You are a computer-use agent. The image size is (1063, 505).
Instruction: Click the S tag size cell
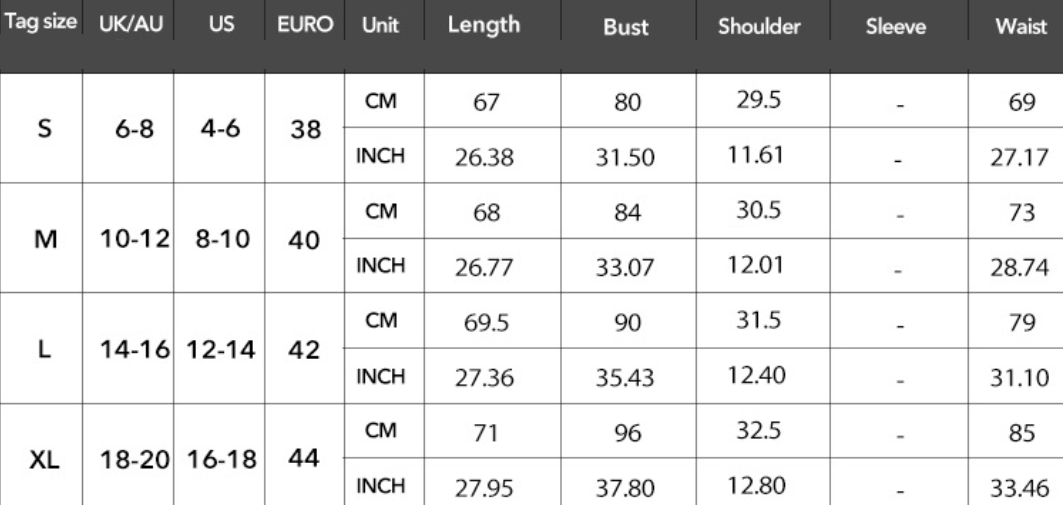(43, 127)
